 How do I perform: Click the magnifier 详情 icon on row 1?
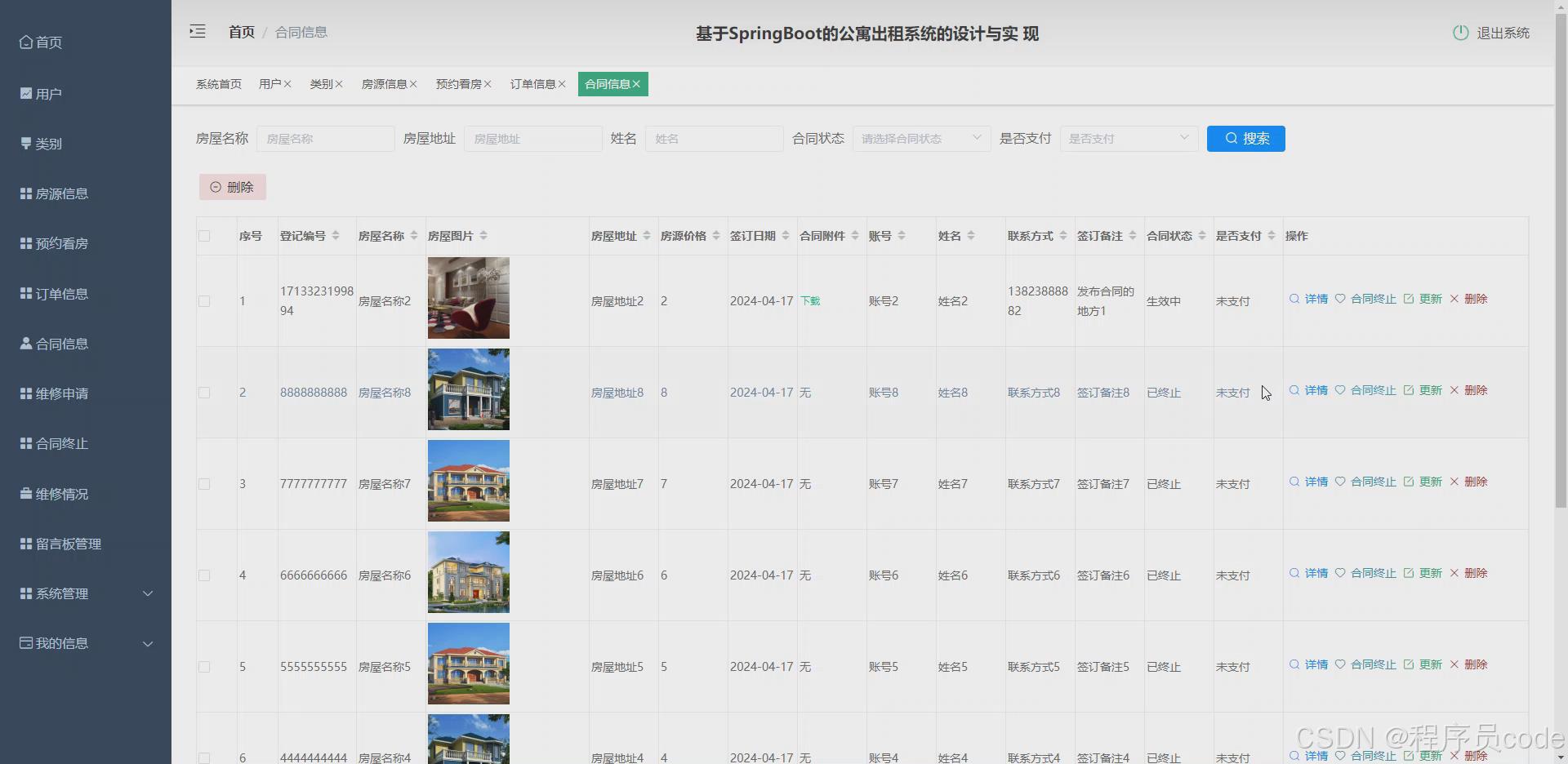(x=1294, y=300)
